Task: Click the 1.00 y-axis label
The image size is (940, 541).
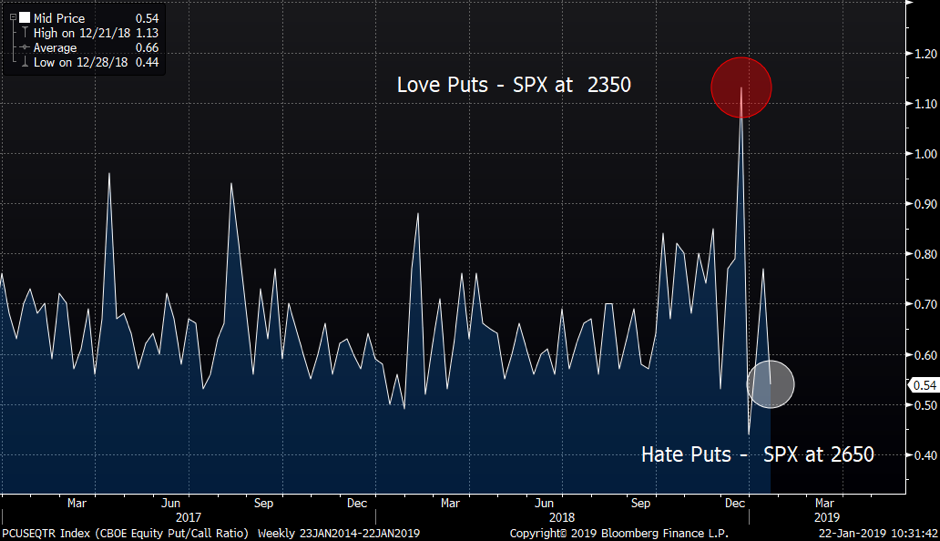Action: coord(926,154)
